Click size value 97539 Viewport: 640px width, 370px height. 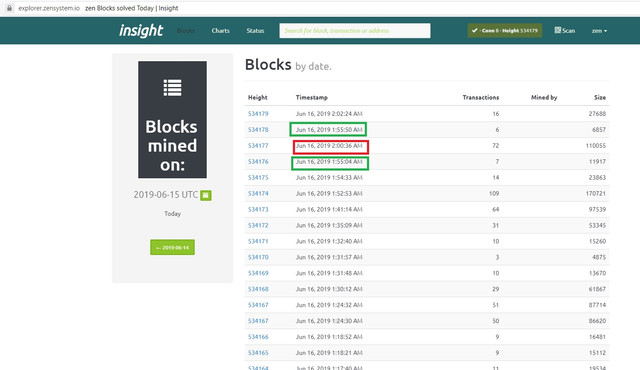(597, 209)
